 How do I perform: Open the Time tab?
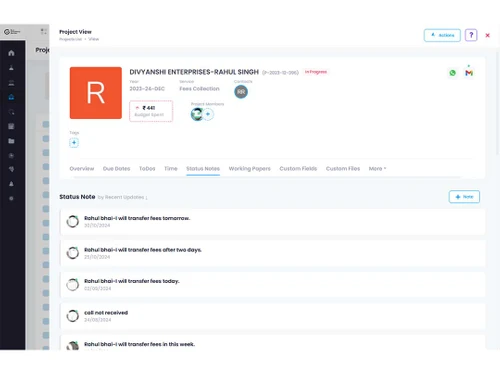(171, 169)
